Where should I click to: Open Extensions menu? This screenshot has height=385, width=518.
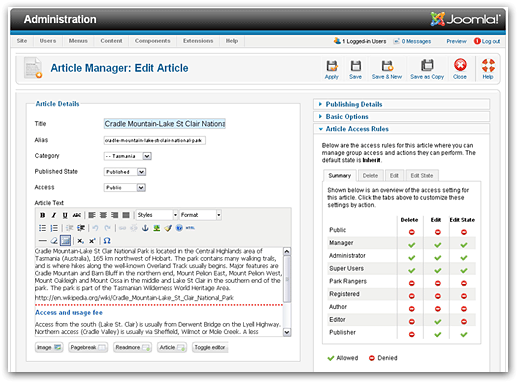(x=198, y=41)
